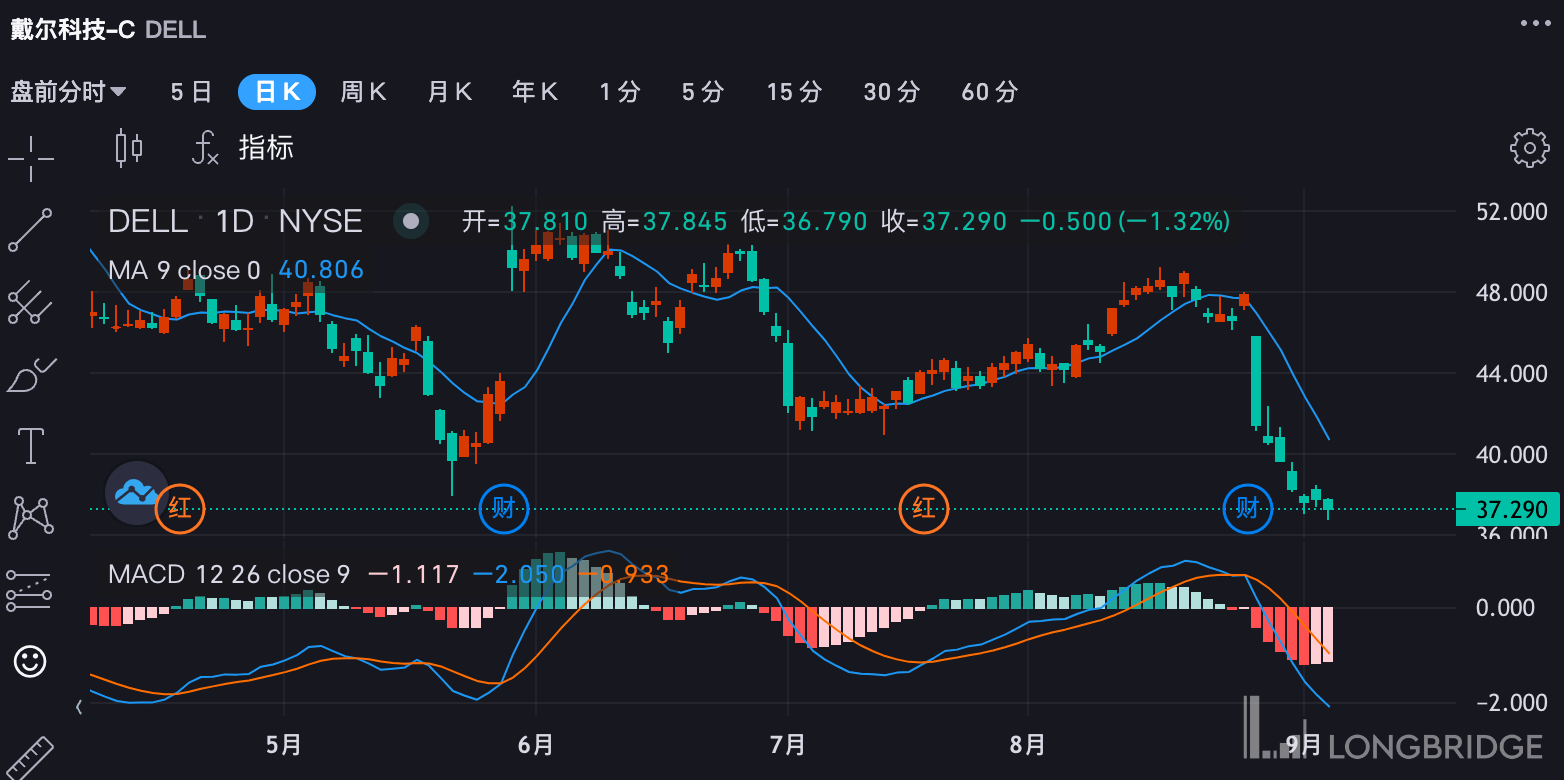1564x780 pixels.
Task: Click the MACD −2.000 axis label
Action: point(1511,703)
